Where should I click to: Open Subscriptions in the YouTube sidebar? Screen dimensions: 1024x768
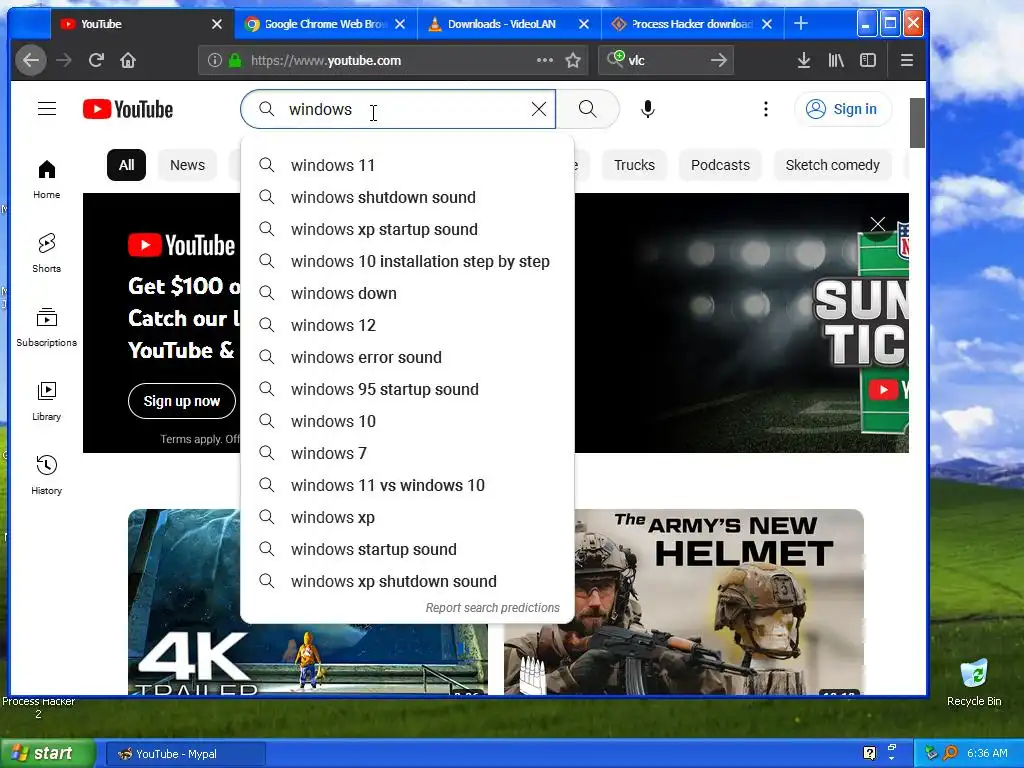click(46, 327)
